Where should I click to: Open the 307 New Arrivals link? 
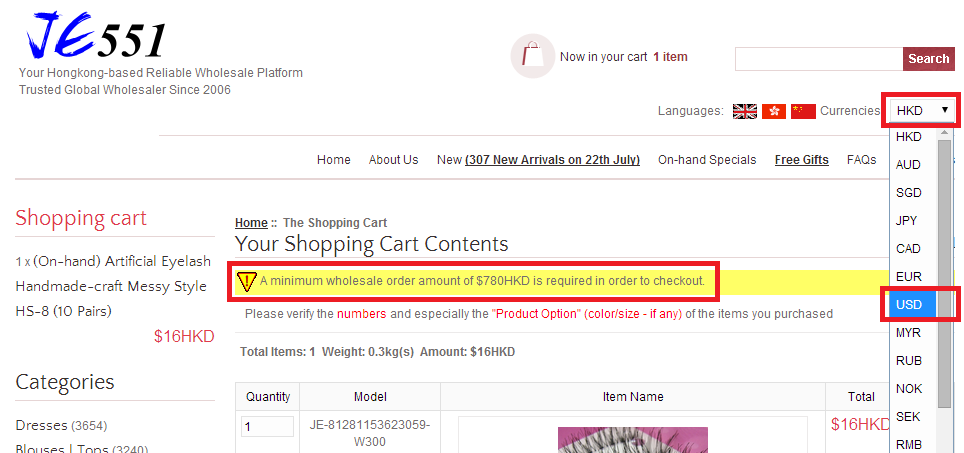tap(552, 160)
